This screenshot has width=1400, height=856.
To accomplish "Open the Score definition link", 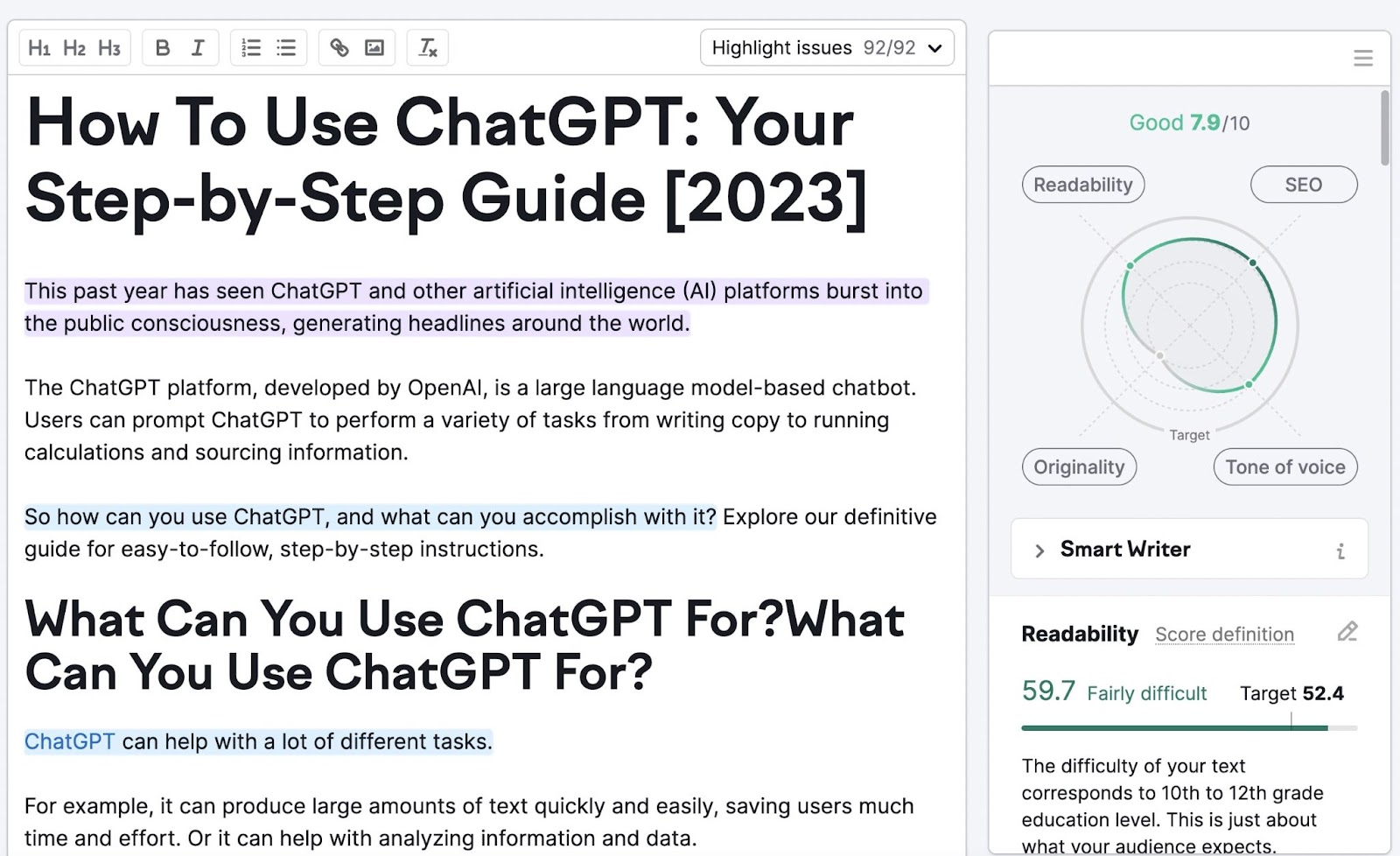I will (1224, 635).
